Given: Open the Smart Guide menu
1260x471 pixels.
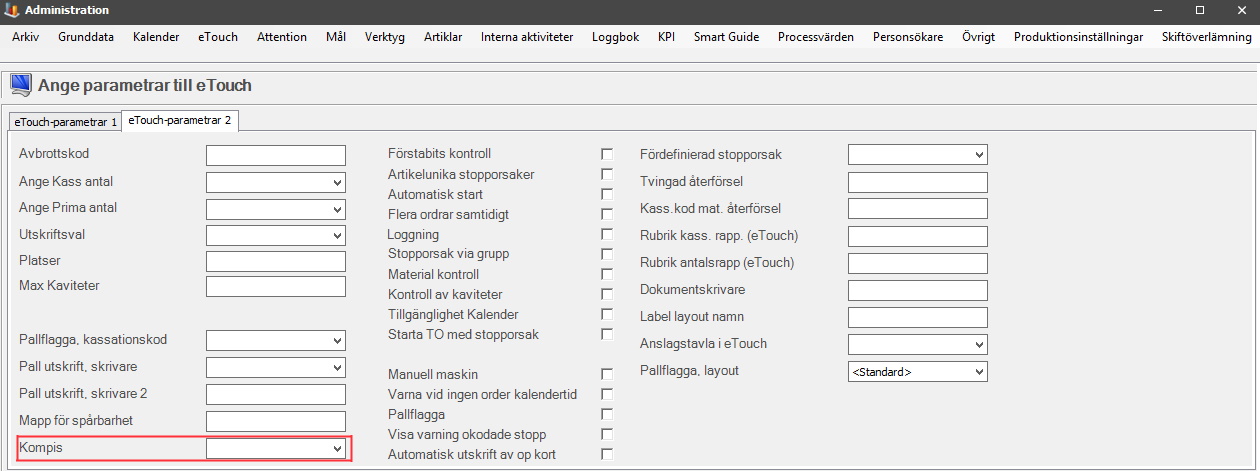Looking at the screenshot, I should pyautogui.click(x=727, y=37).
